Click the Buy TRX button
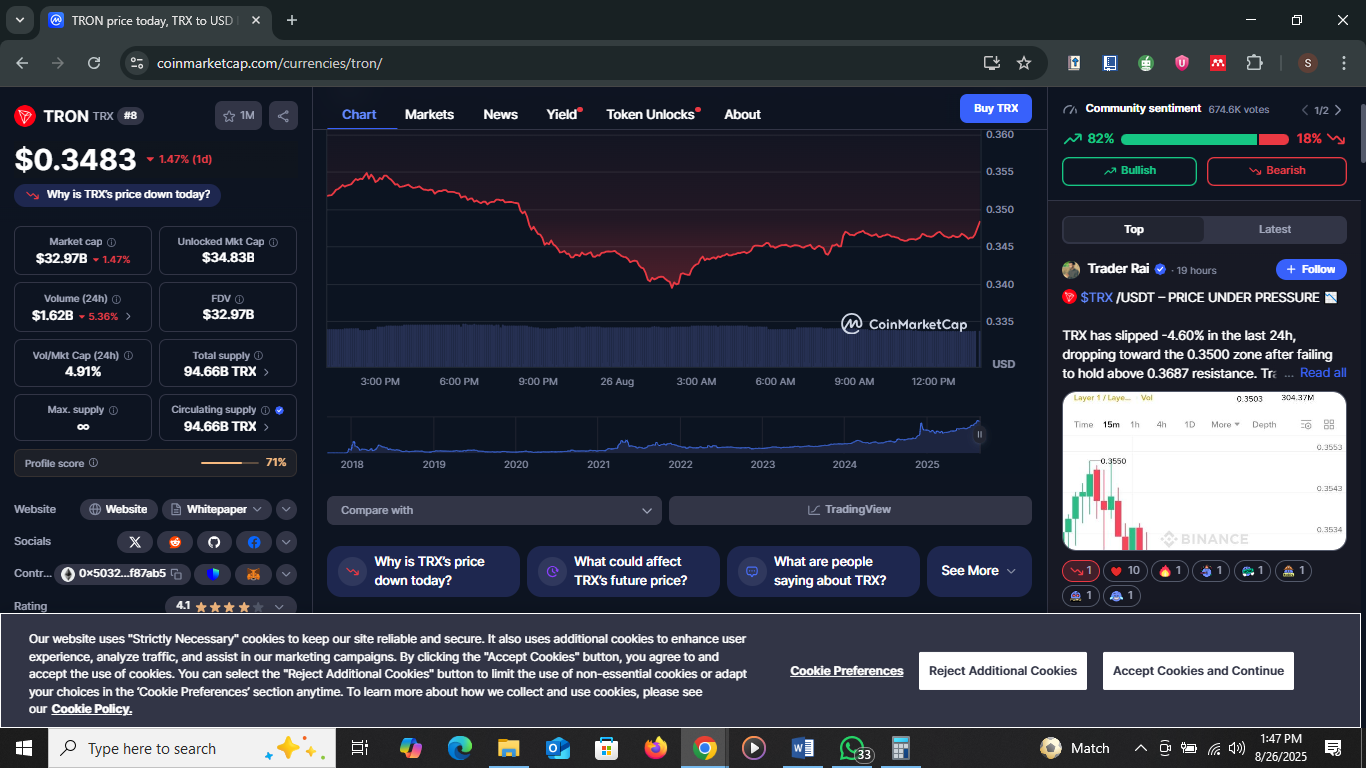The height and width of the screenshot is (768, 1366). pos(995,109)
